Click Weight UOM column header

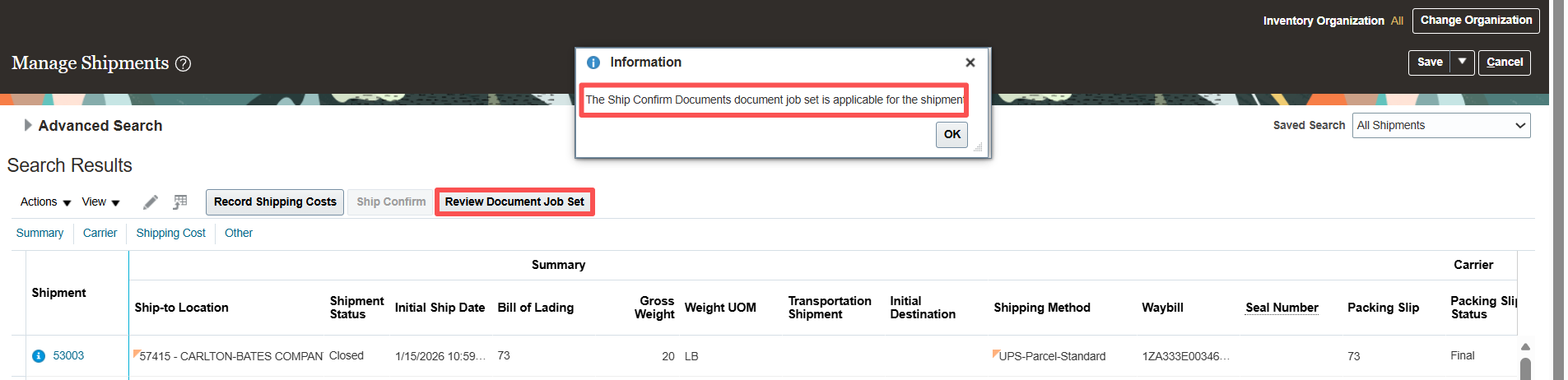point(720,308)
